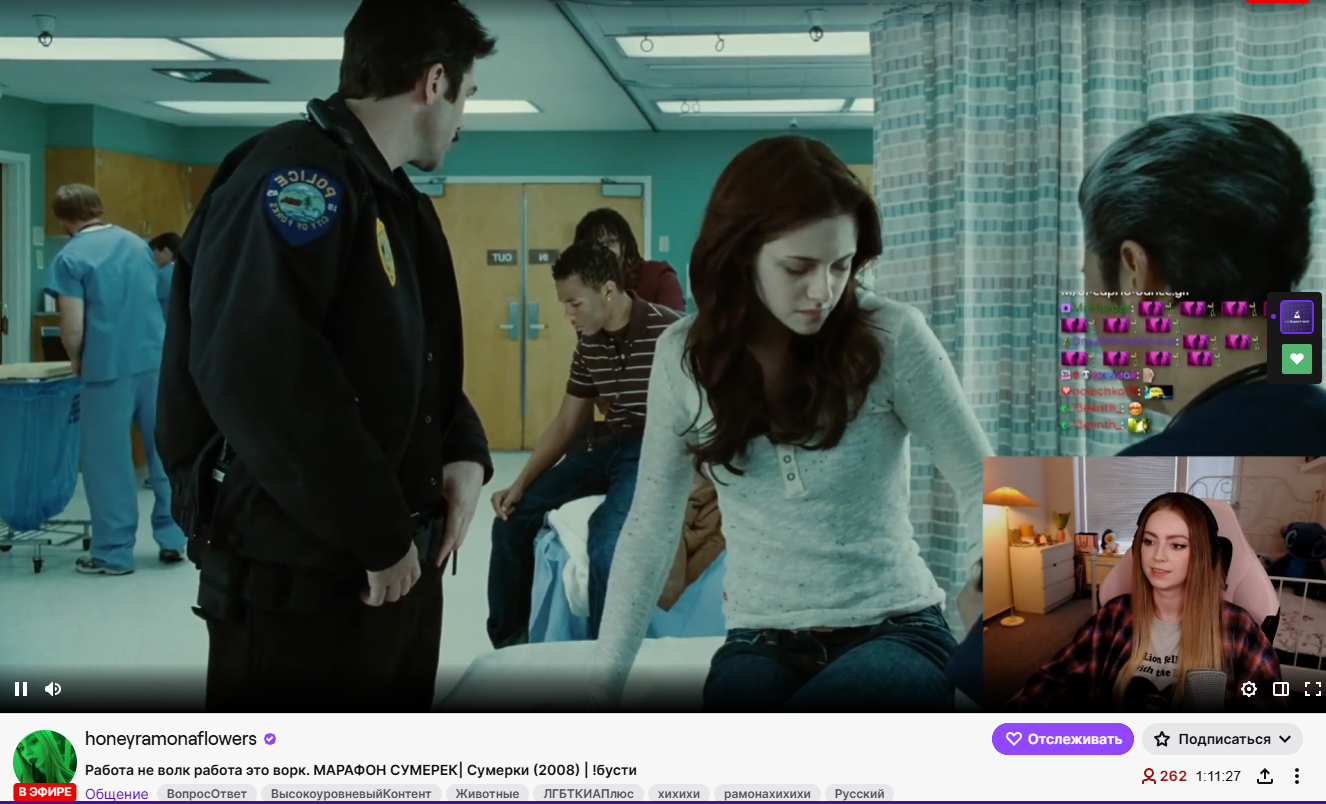This screenshot has height=804, width=1326.
Task: Select the Животные tag
Action: point(487,794)
